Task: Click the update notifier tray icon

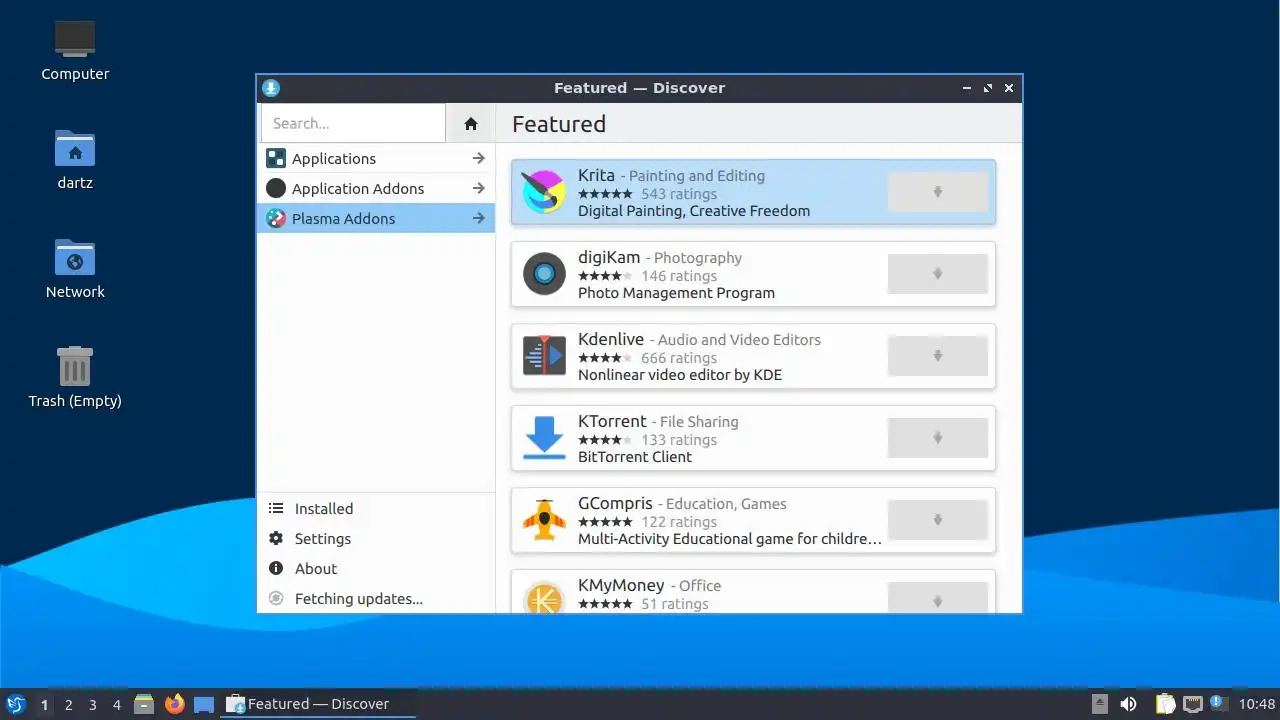Action: pyautogui.click(x=1218, y=703)
